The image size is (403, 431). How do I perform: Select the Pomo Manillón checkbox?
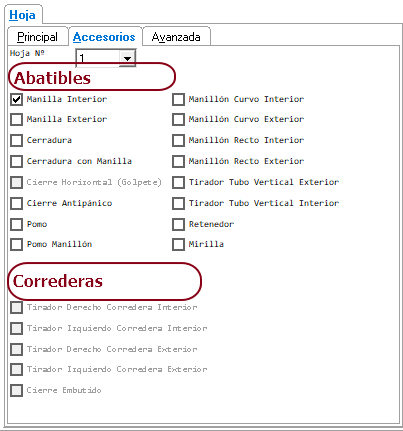point(16,244)
